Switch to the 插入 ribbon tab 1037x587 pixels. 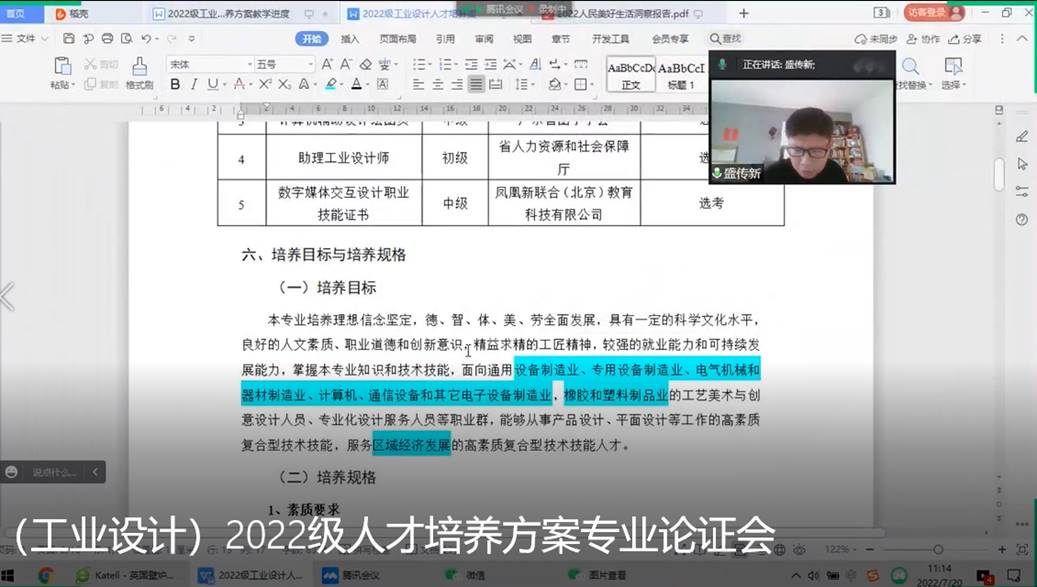click(350, 39)
